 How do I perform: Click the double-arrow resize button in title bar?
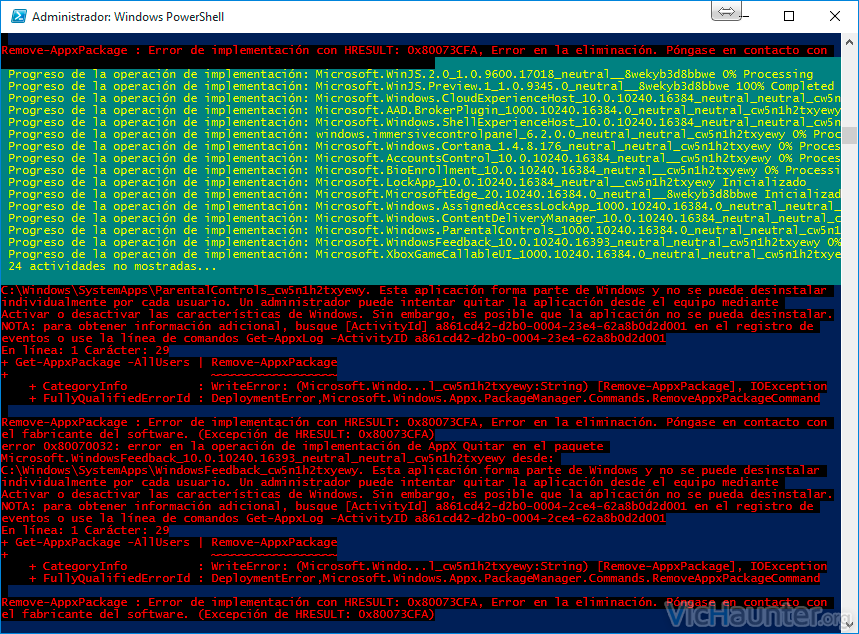tap(726, 11)
